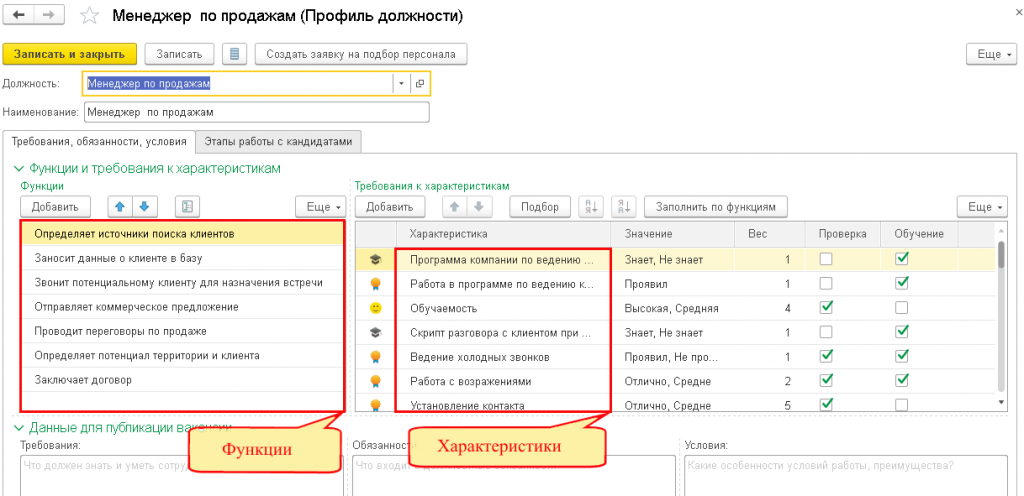The width and height of the screenshot is (1024, 496).
Task: Collapse Данные для публикации вакансии section
Action: (18, 428)
